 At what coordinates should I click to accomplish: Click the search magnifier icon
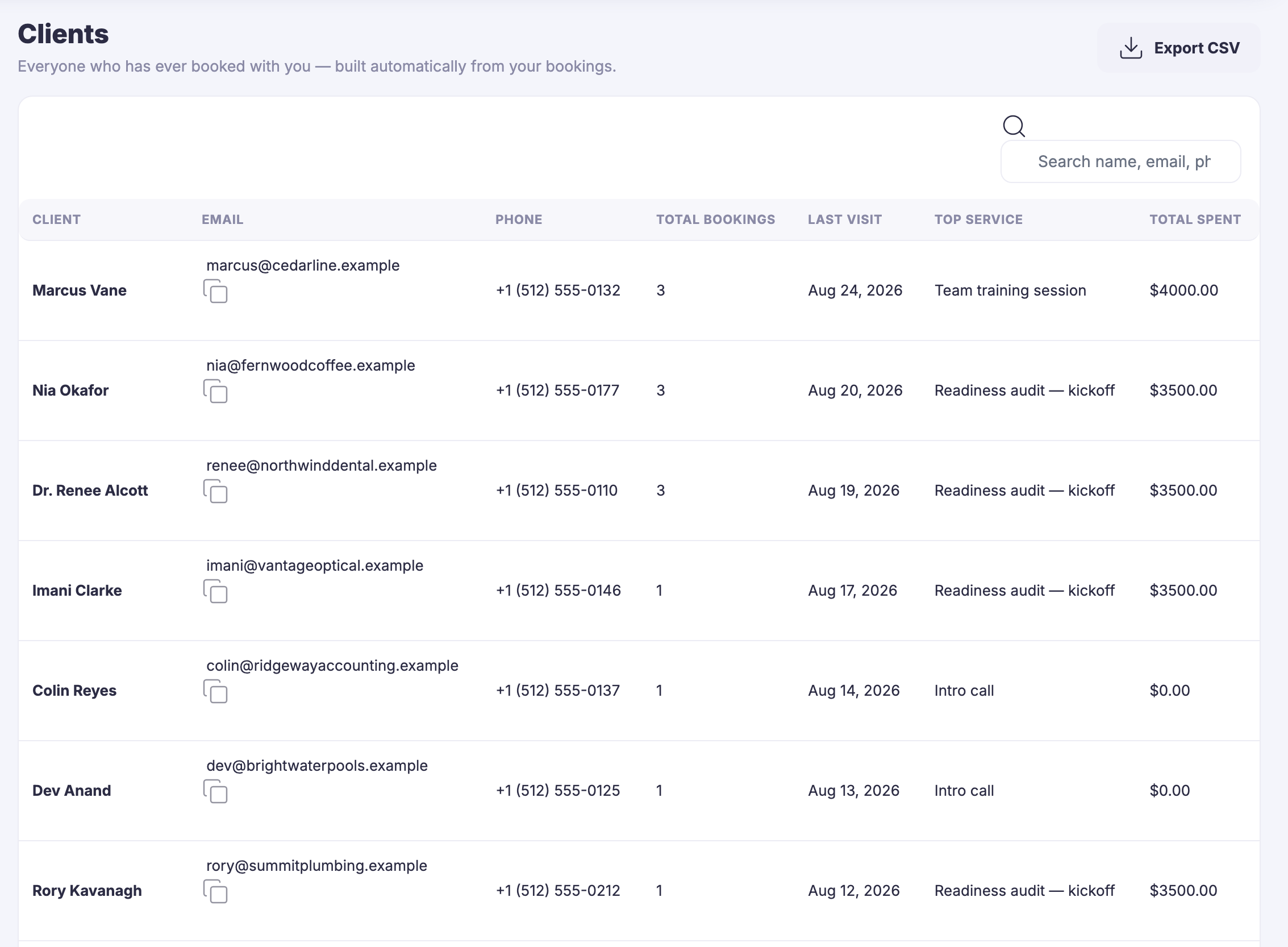click(x=1014, y=126)
